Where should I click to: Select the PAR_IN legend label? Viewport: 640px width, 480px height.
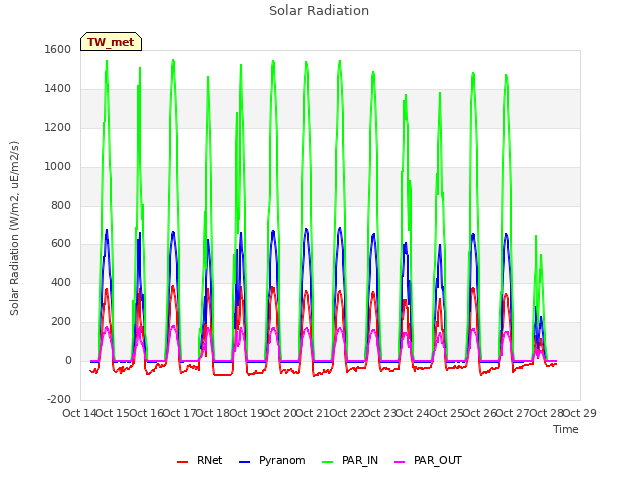tap(360, 460)
